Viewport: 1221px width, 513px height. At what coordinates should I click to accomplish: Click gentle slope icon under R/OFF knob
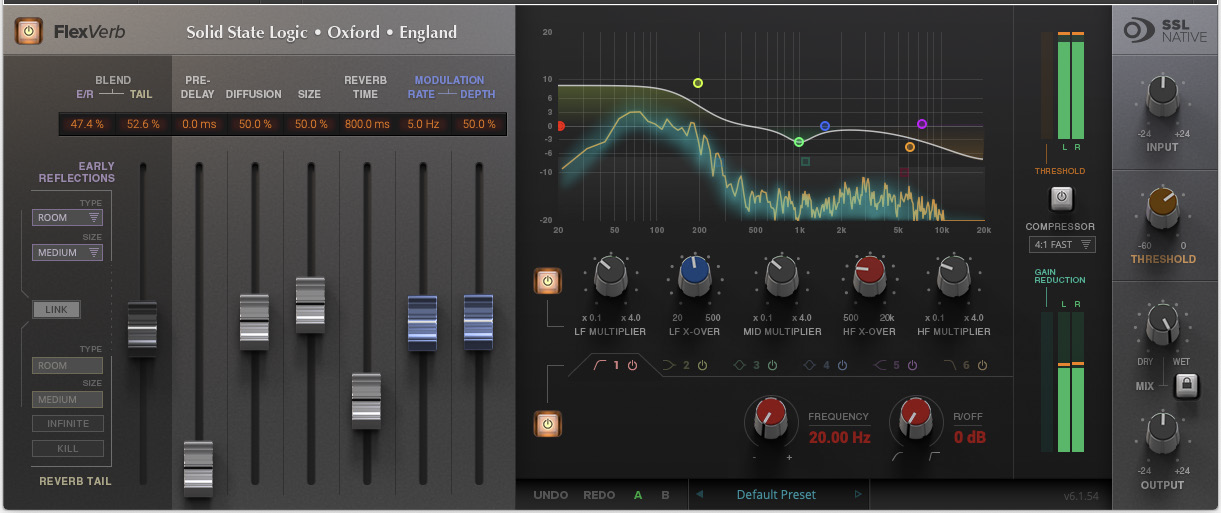point(897,457)
